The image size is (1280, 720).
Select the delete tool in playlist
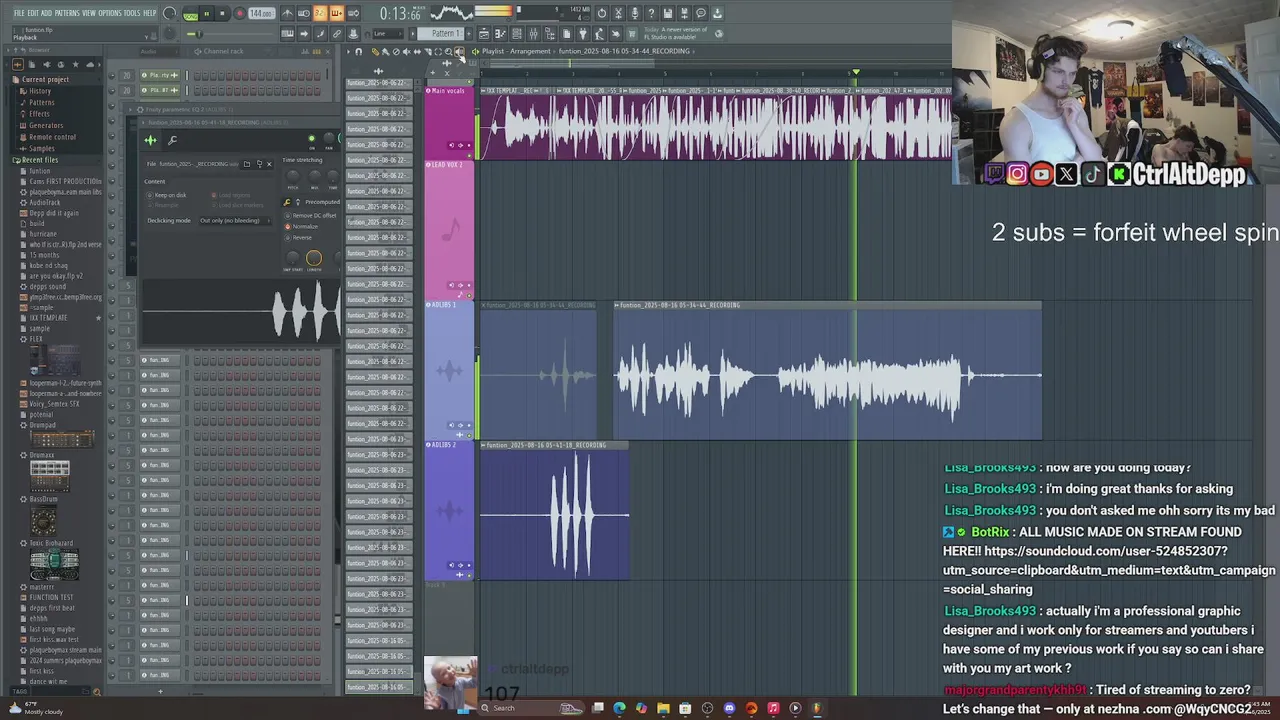pyautogui.click(x=396, y=51)
